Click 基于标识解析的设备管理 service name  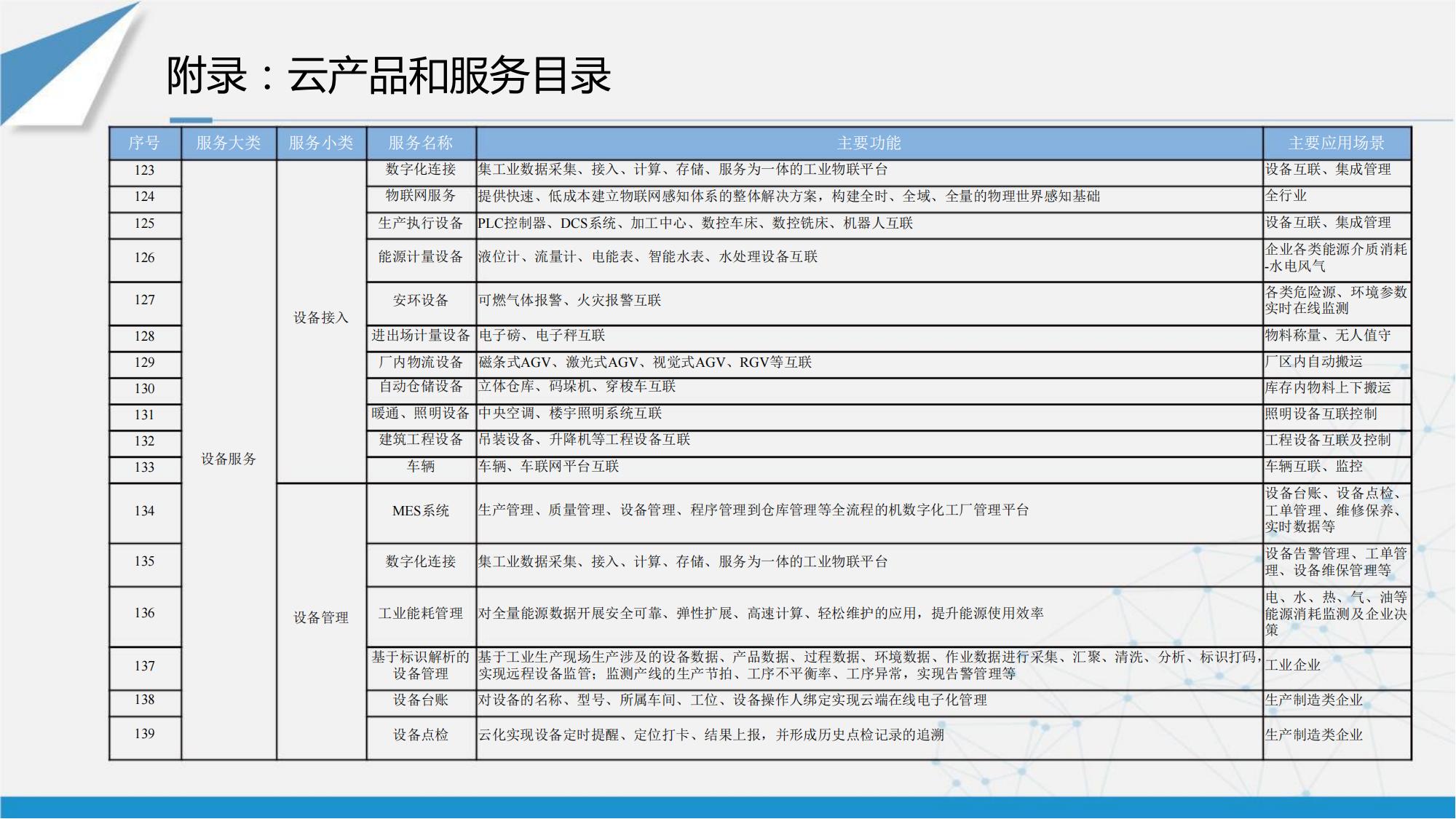tap(421, 666)
